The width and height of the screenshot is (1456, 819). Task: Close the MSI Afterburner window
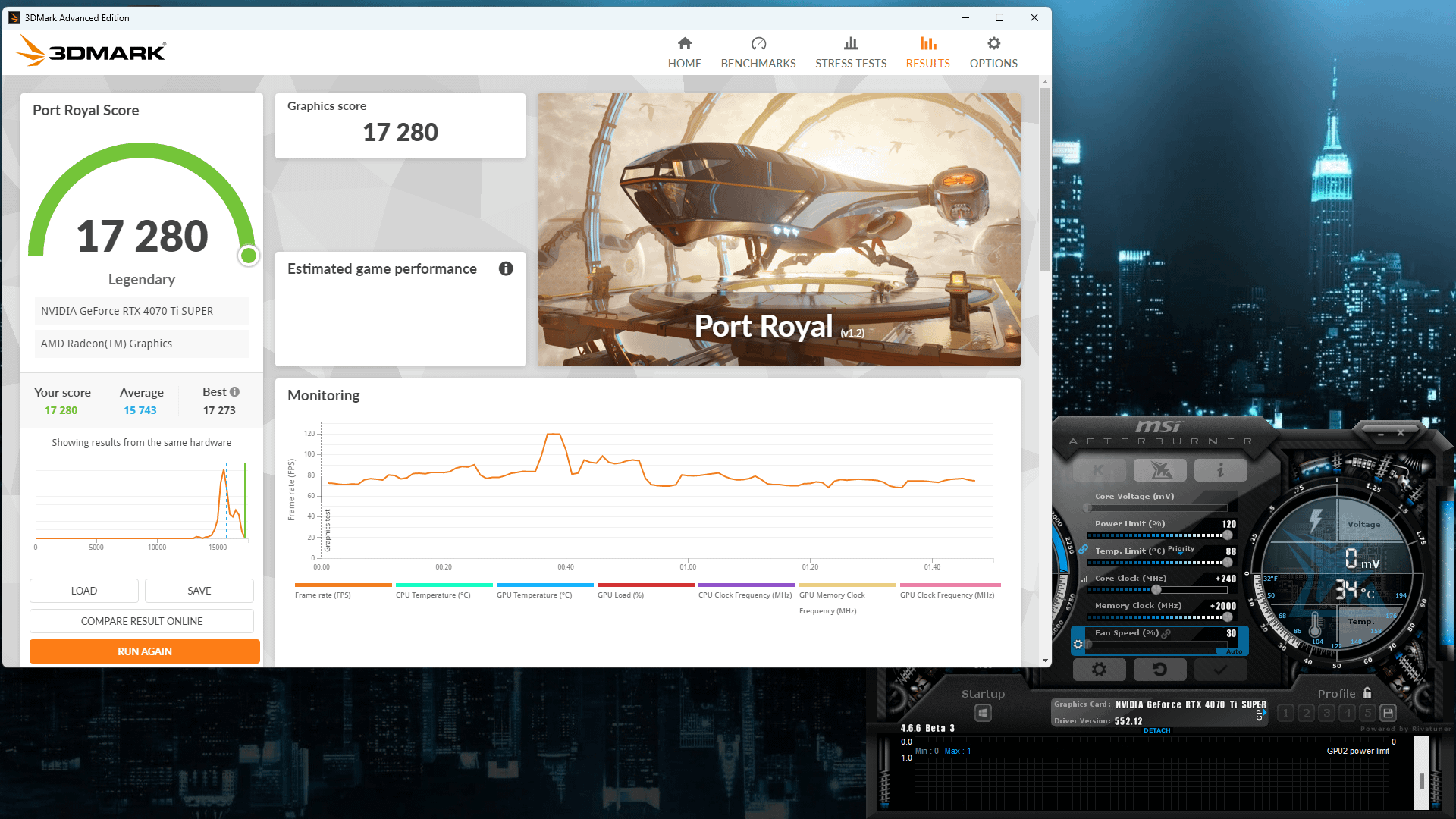pos(1401,433)
